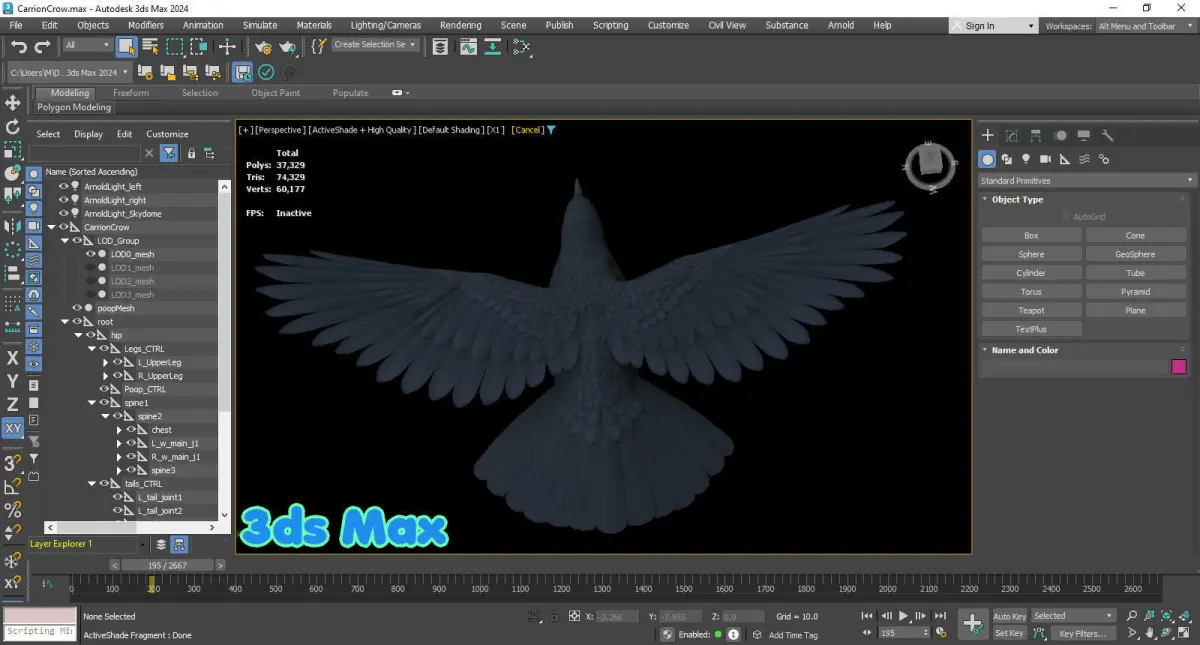The height and width of the screenshot is (645, 1200).
Task: Select the Lights category icon
Action: click(x=1026, y=159)
